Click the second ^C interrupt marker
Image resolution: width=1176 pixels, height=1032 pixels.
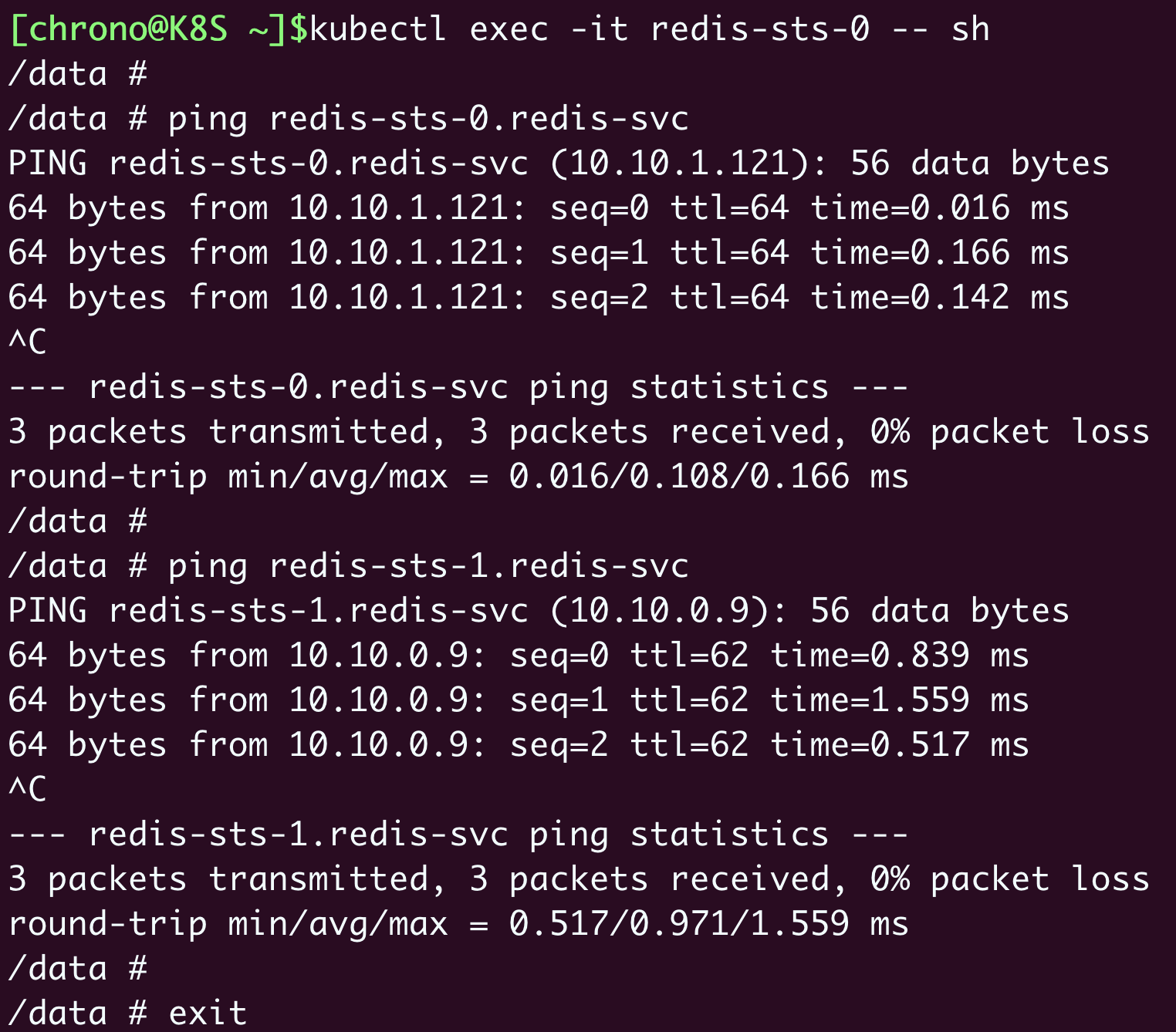(28, 789)
